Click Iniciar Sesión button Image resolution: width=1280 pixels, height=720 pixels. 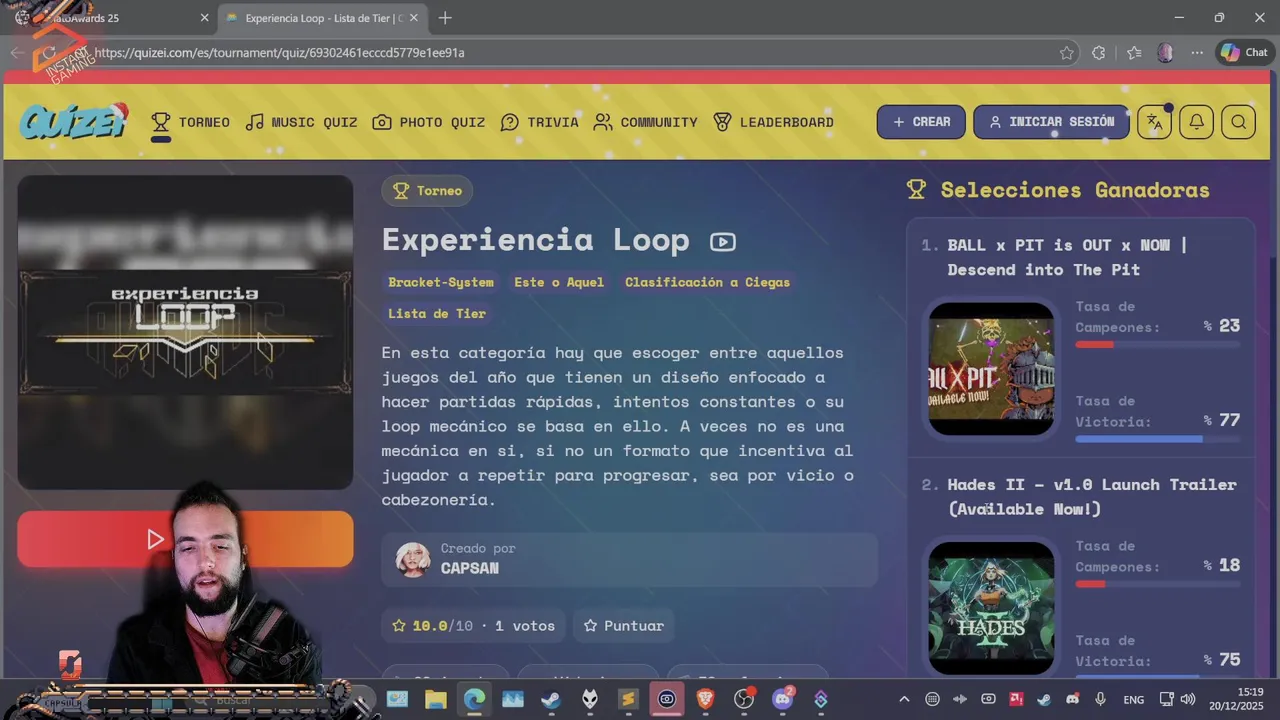tap(1051, 122)
